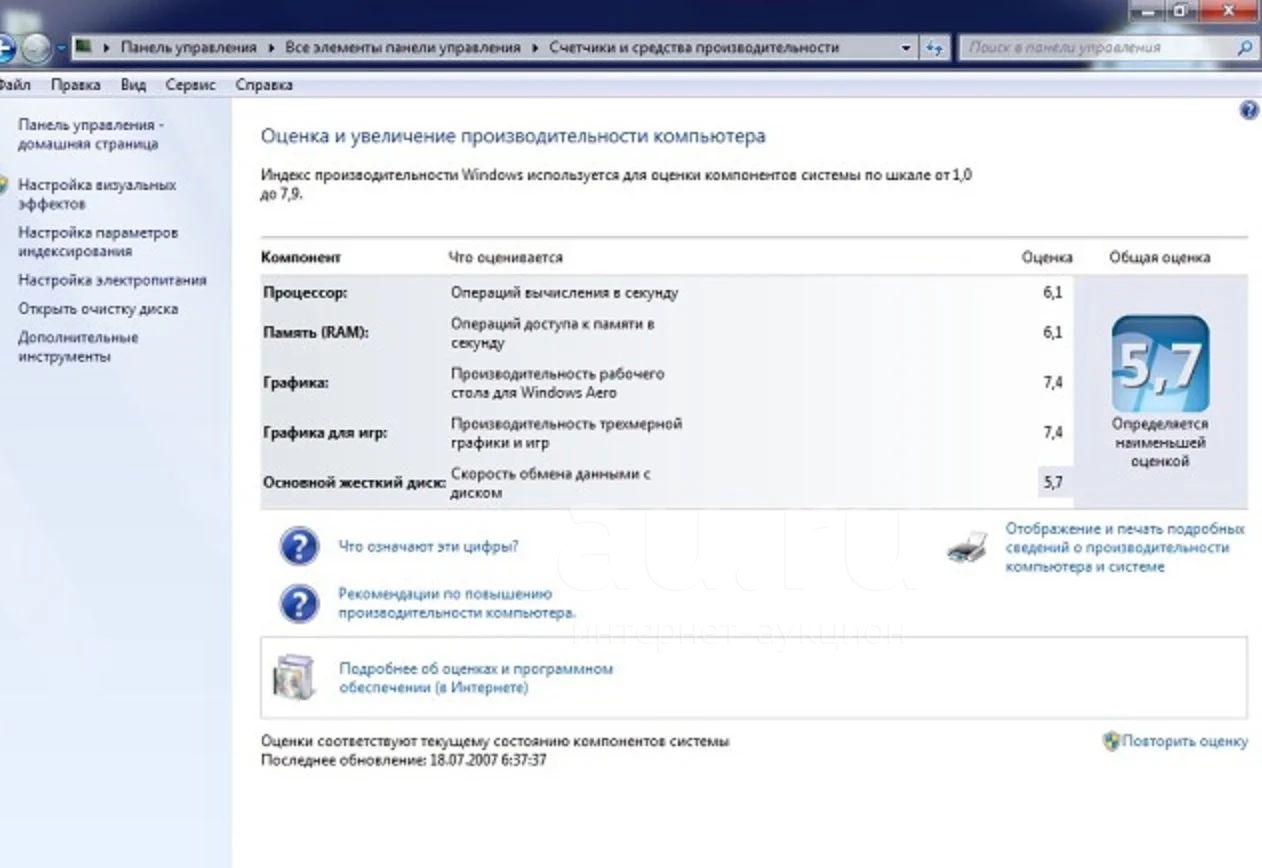Open 'Дополнительные инструменты' link

point(78,347)
